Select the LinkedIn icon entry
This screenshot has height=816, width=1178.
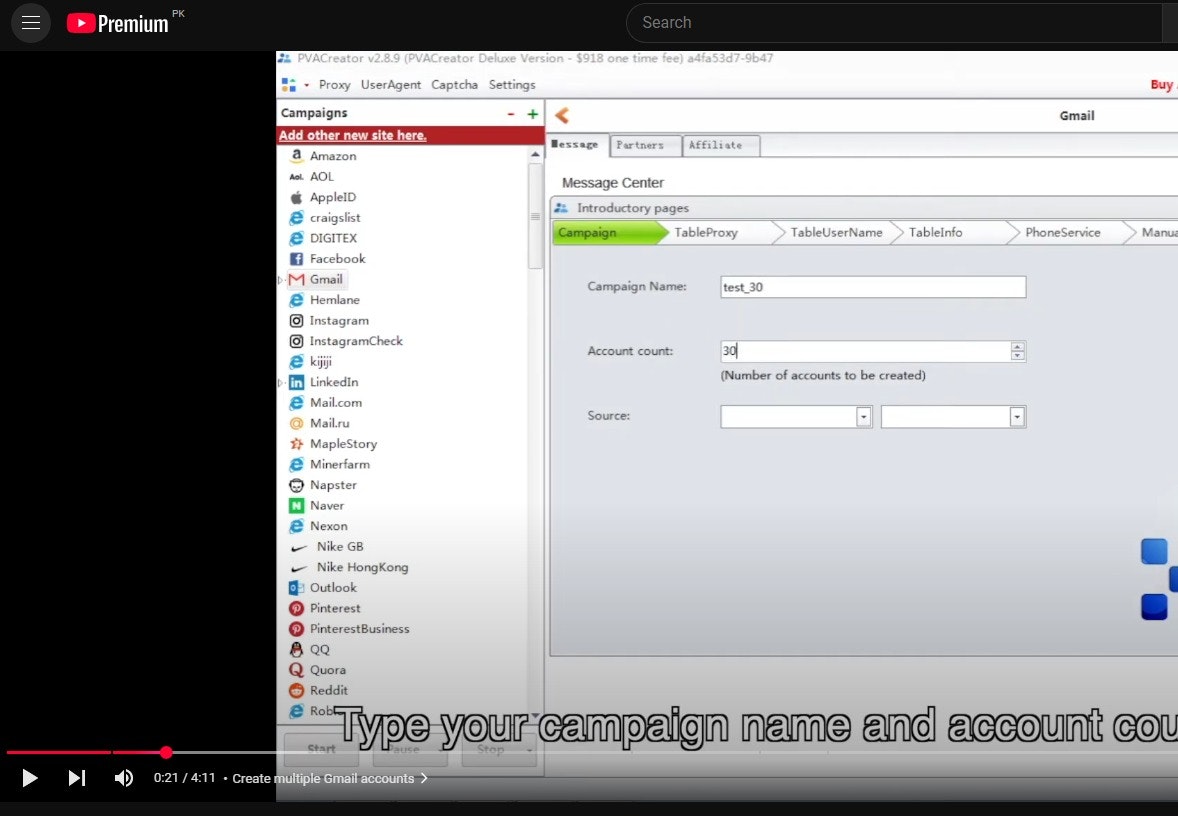[297, 382]
